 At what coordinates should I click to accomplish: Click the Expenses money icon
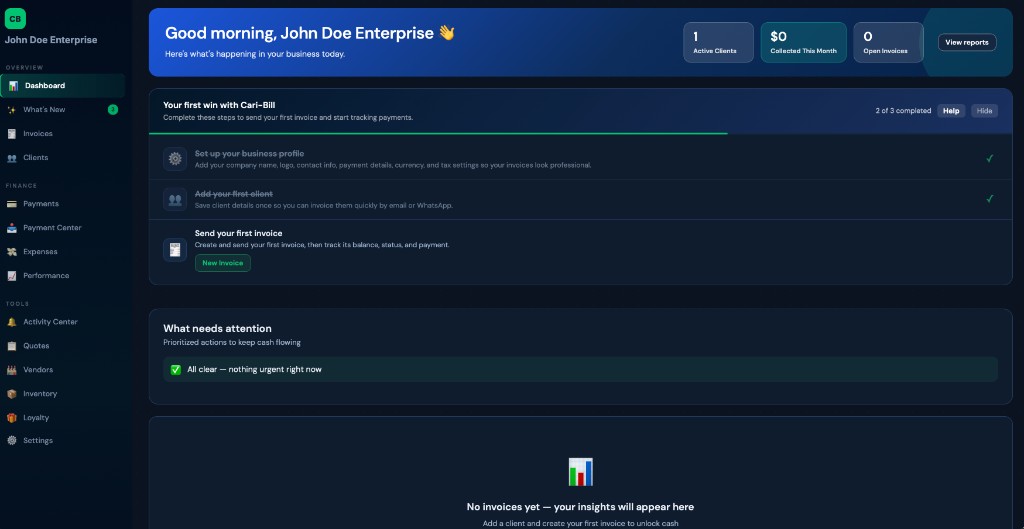12,251
